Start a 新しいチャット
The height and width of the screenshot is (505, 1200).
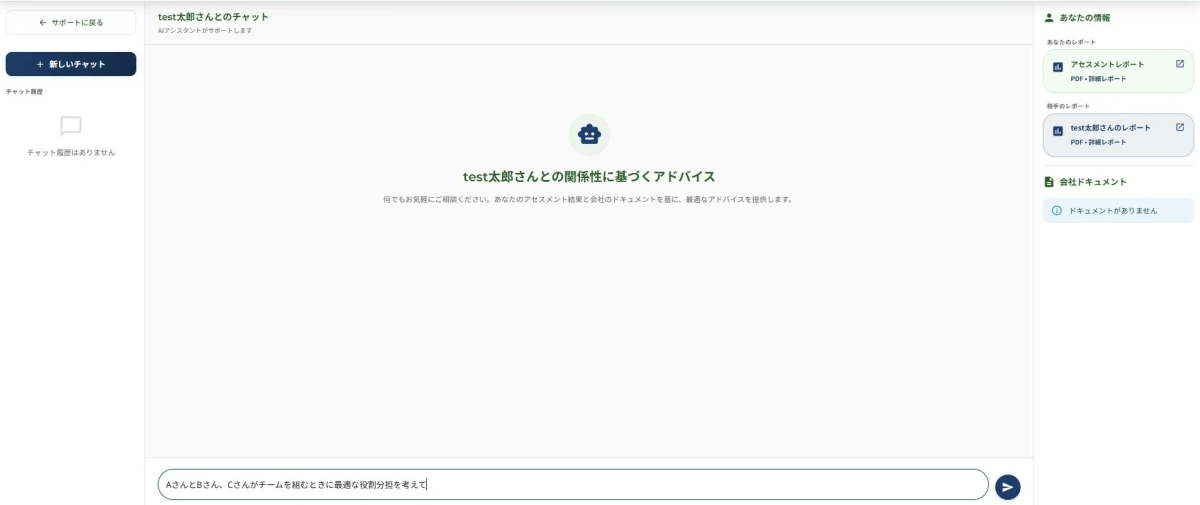point(71,64)
